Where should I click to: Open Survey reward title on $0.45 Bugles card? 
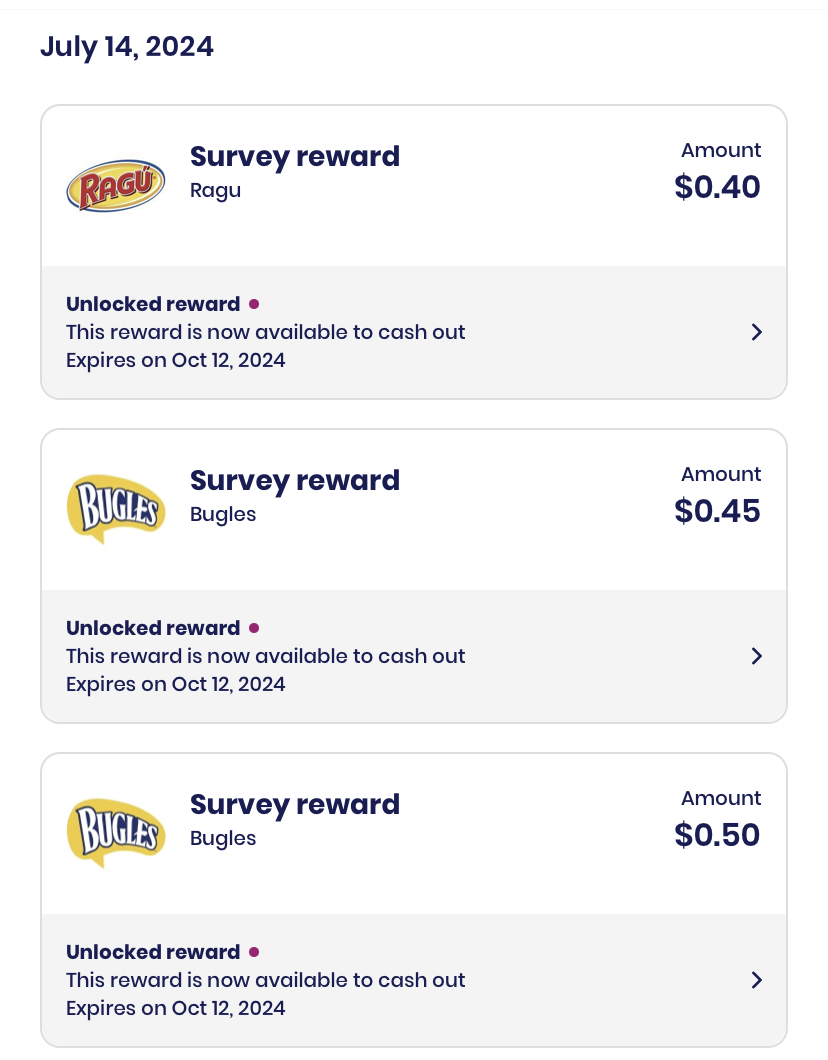pos(295,481)
